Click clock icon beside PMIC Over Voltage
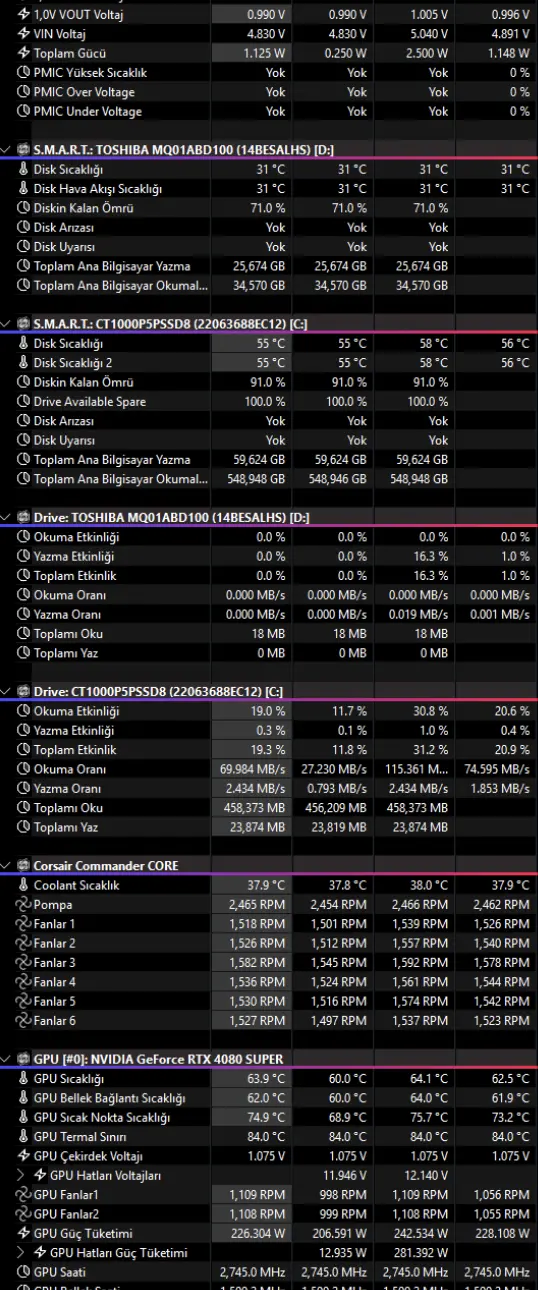538x1290 pixels. tap(25, 92)
